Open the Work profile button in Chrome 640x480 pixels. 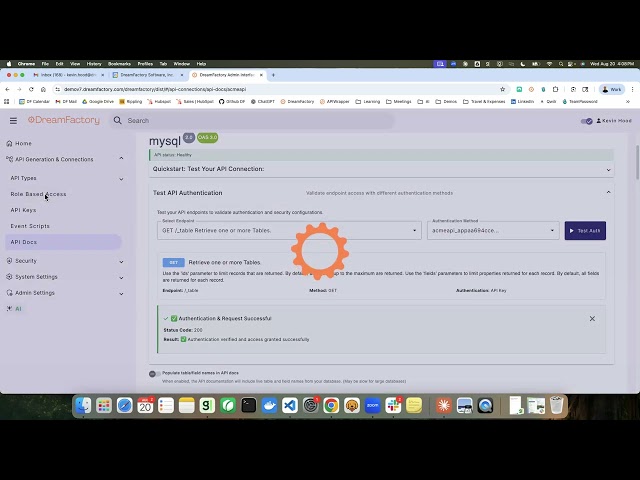(x=611, y=89)
